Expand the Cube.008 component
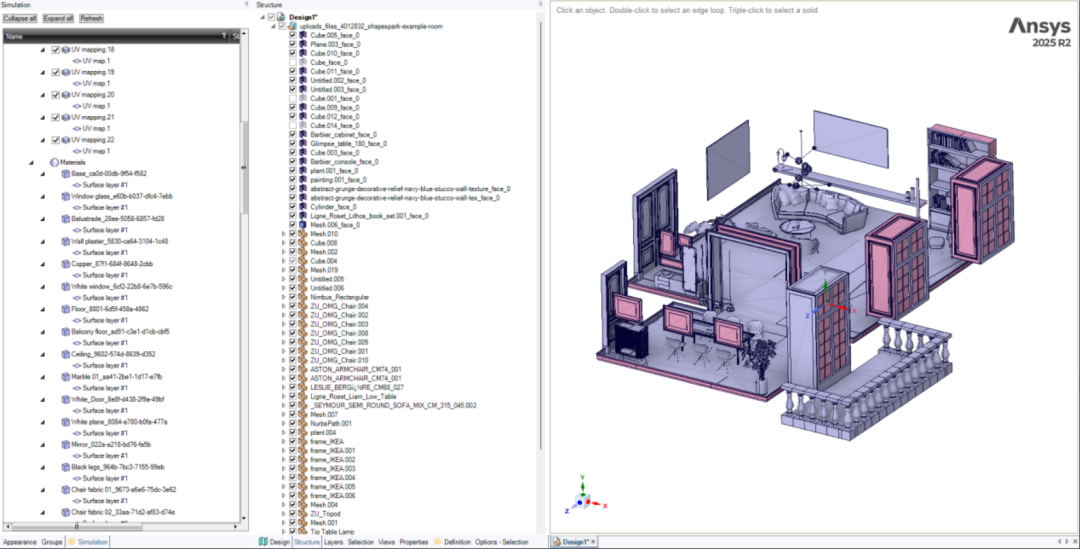Screen dimensions: 1080x549 point(283,243)
